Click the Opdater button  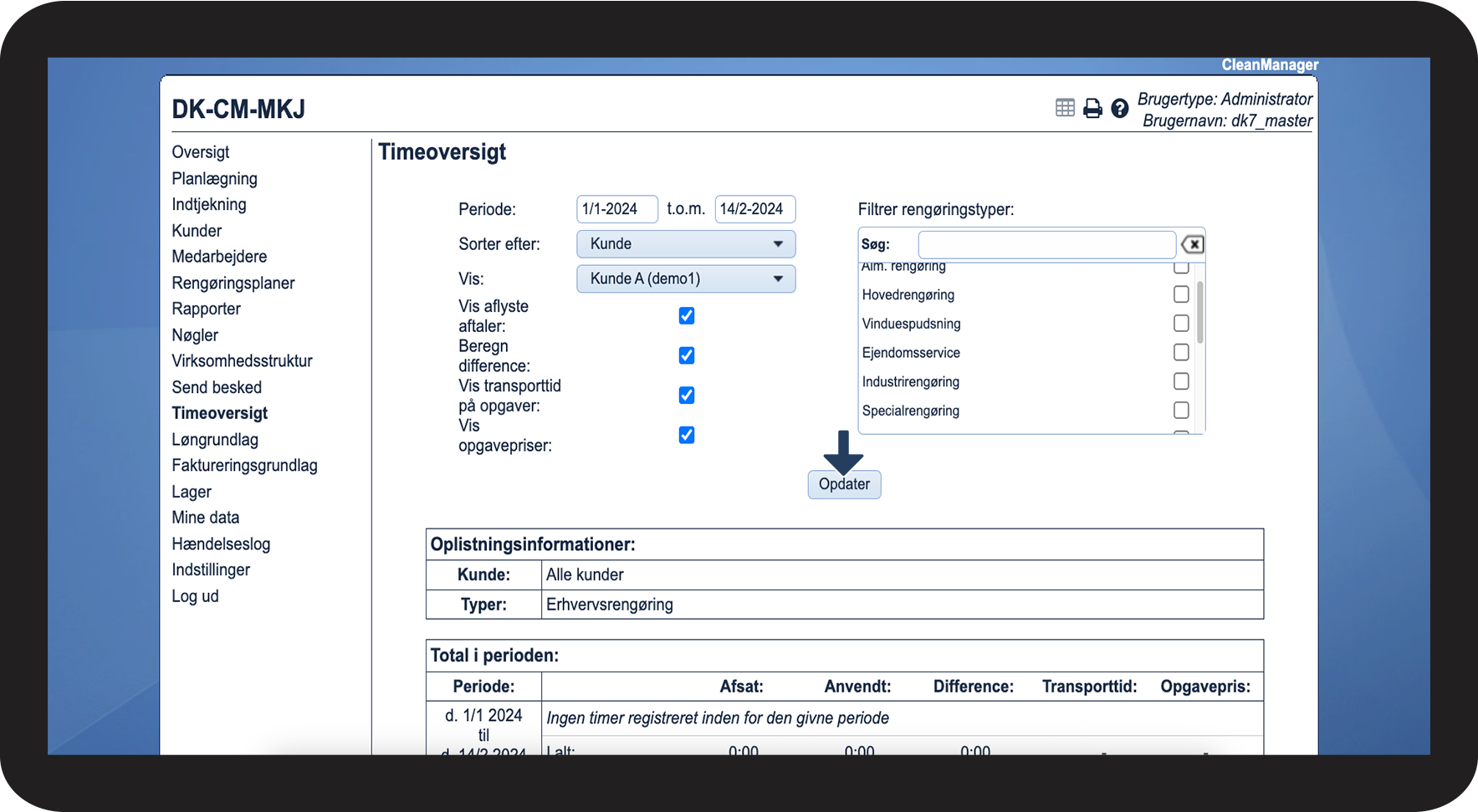(x=844, y=484)
